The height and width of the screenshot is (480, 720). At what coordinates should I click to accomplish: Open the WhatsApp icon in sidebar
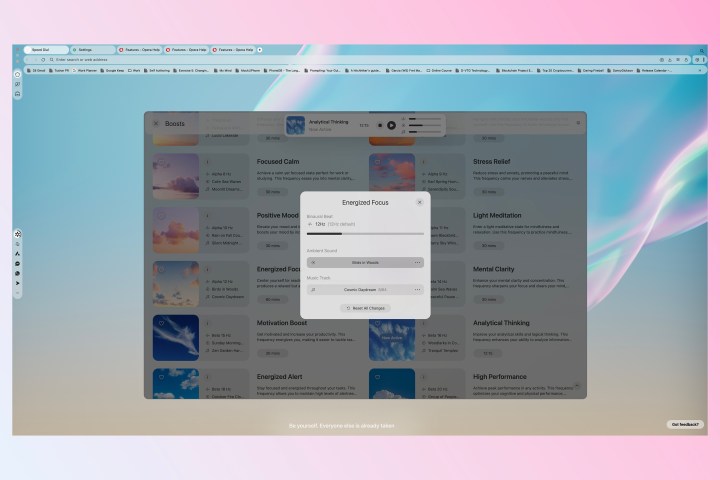18,273
